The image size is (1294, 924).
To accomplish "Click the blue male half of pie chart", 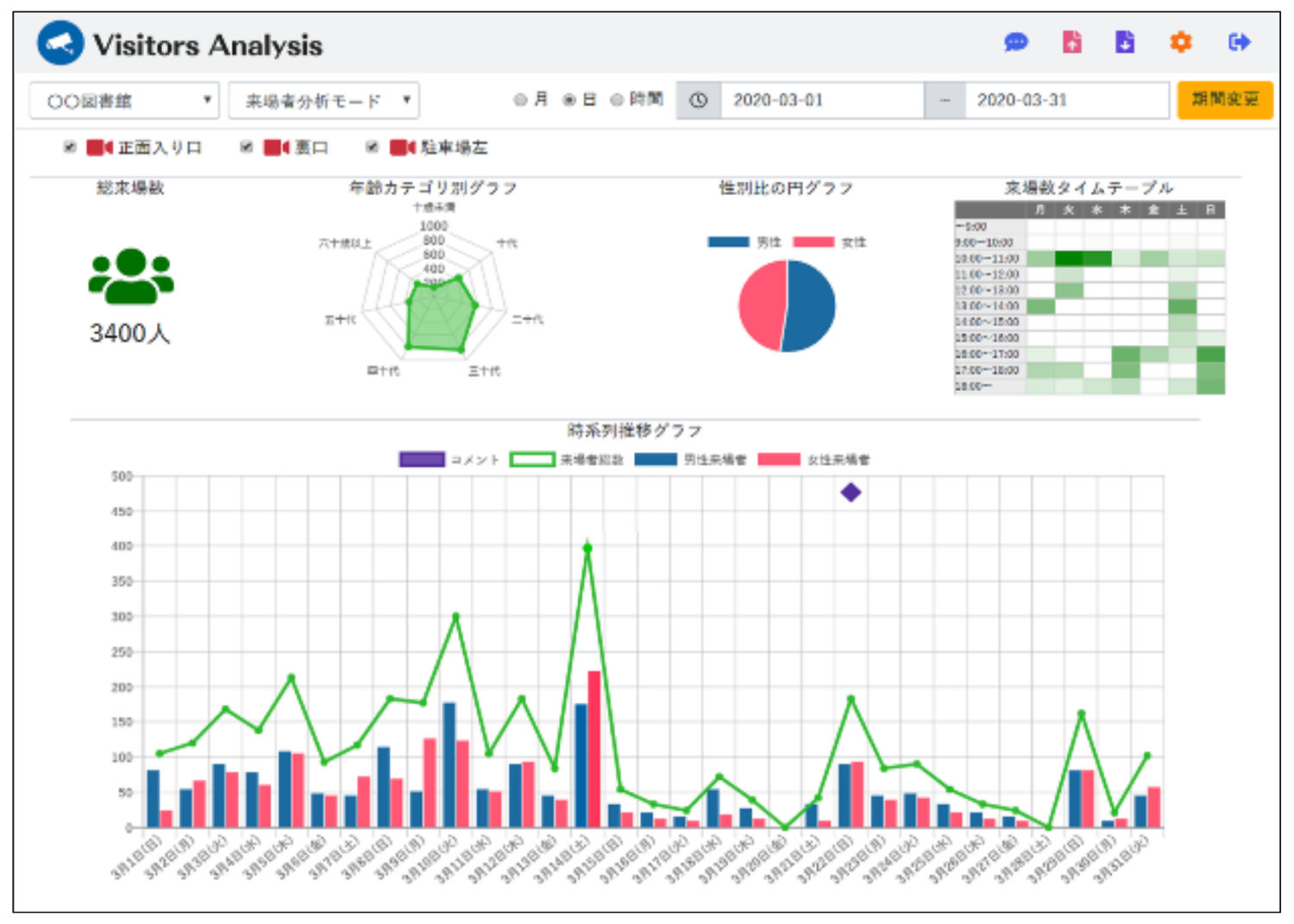I will point(812,306).
